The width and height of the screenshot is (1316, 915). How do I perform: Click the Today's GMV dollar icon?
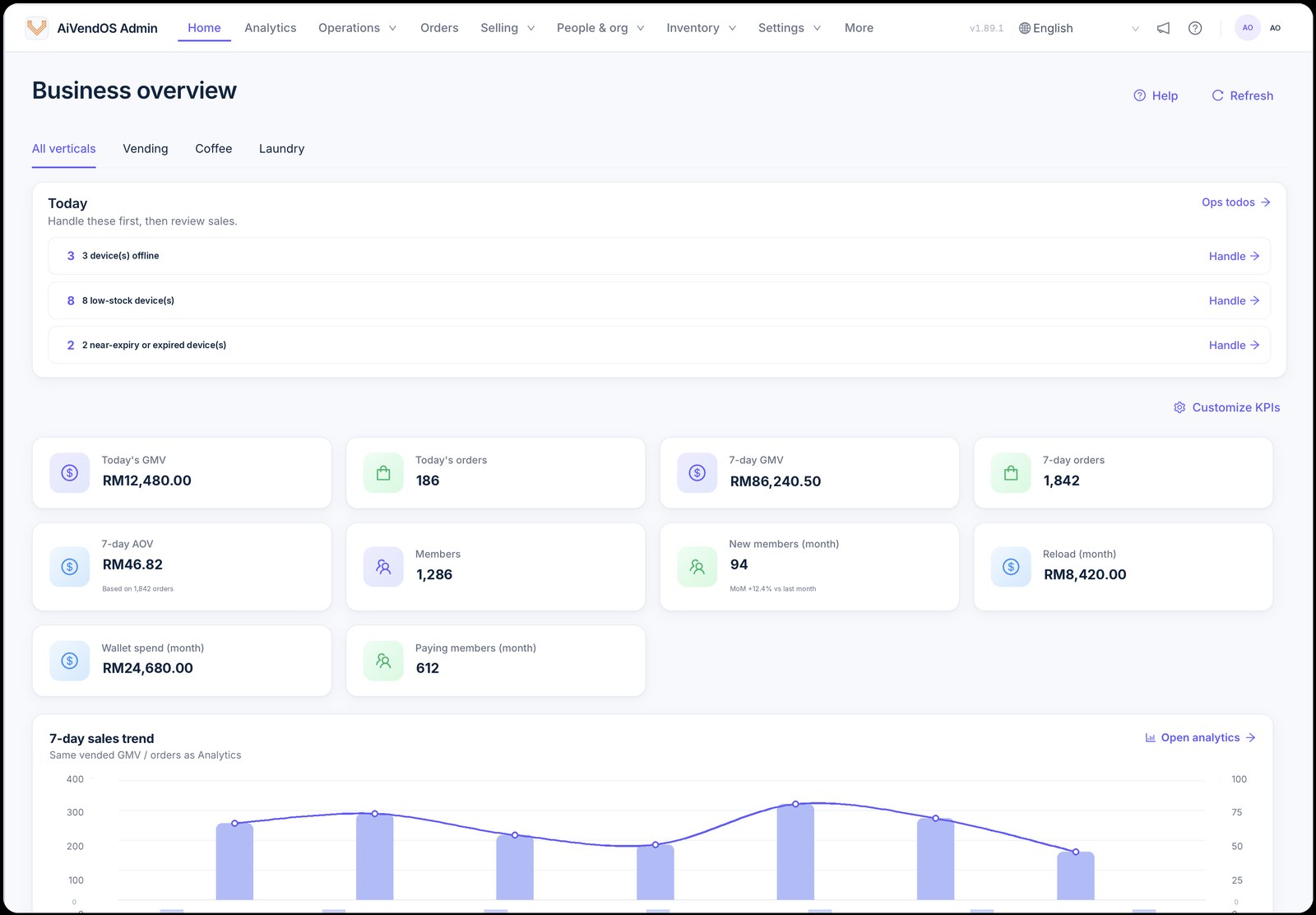[x=70, y=473]
